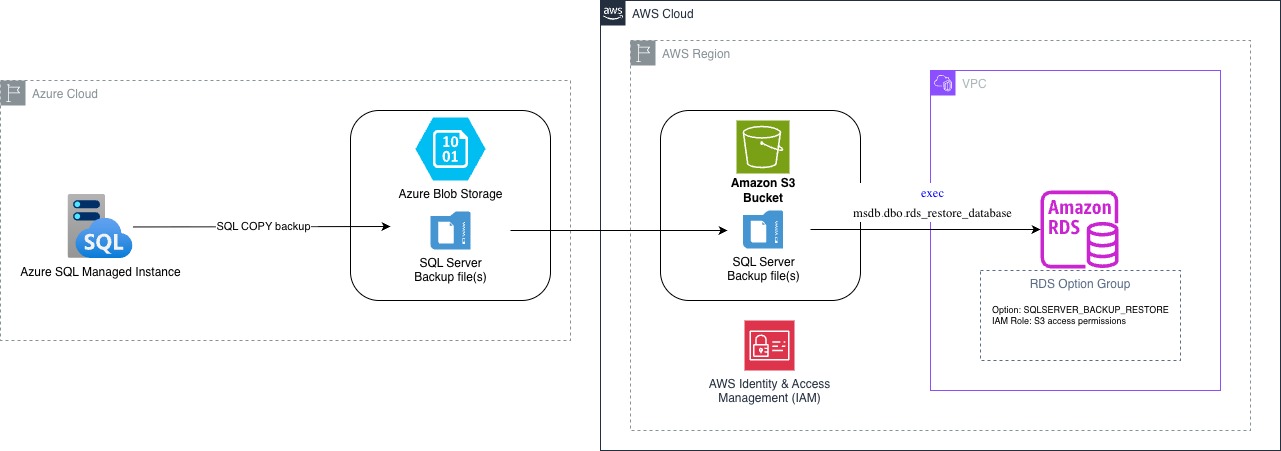Click the red AWS IAM icon
Screen dimensions: 1281x451
[x=770, y=347]
